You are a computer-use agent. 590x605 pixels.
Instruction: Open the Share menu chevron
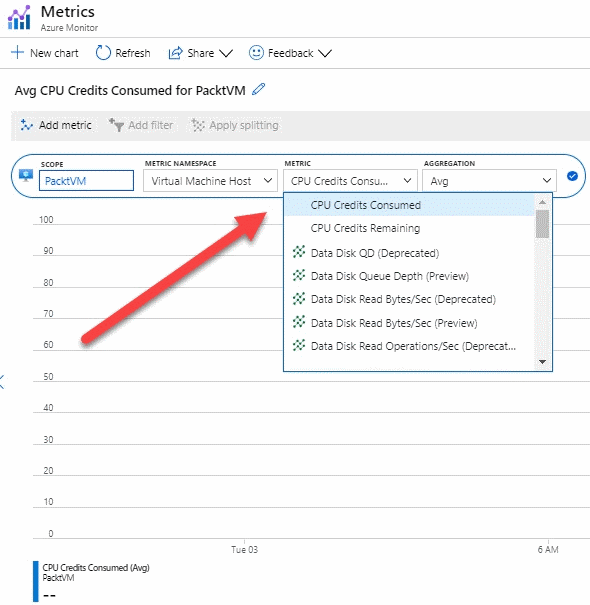coord(226,53)
